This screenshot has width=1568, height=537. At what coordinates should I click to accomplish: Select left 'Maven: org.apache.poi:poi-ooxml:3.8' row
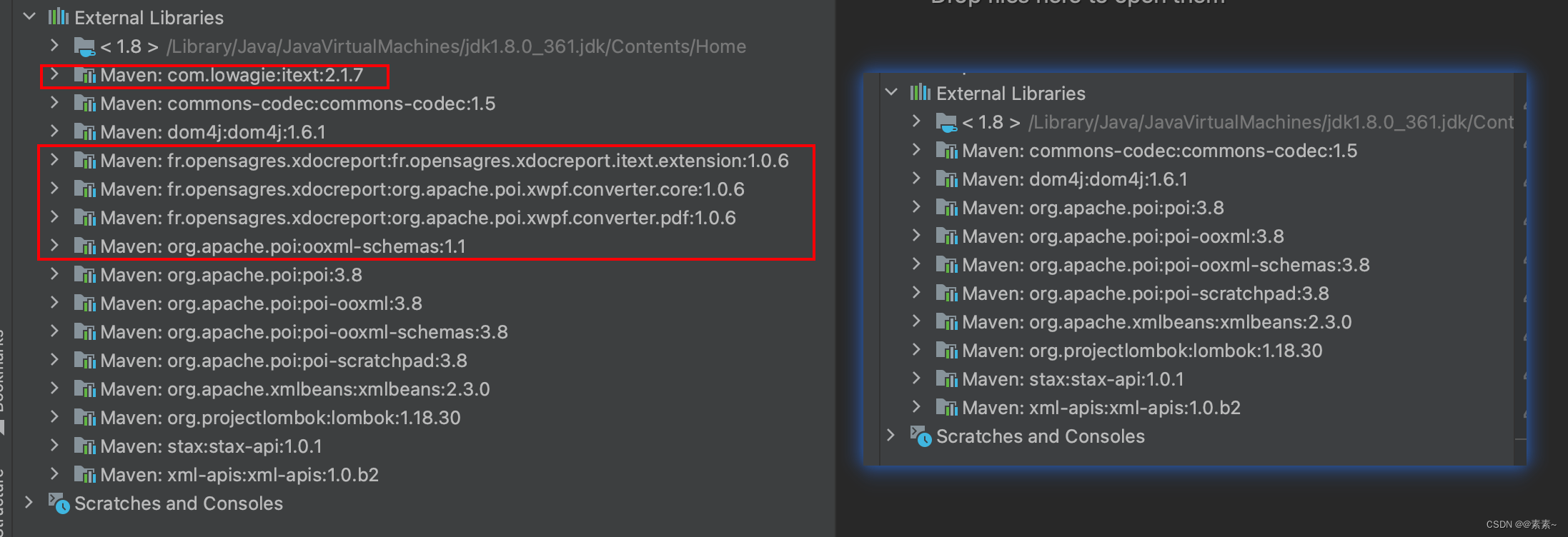coord(261,303)
